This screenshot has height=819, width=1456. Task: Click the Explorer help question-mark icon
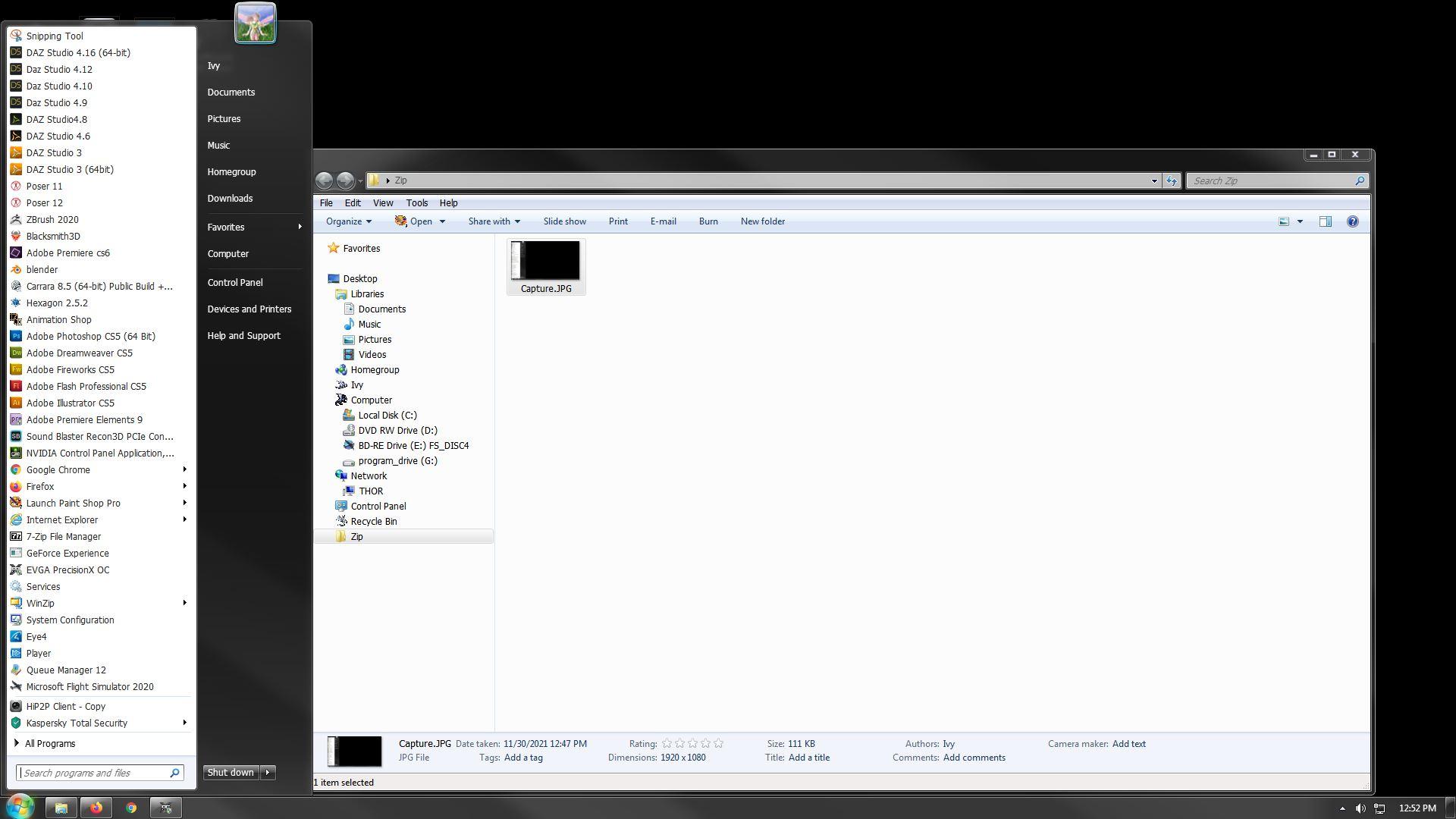1352,221
